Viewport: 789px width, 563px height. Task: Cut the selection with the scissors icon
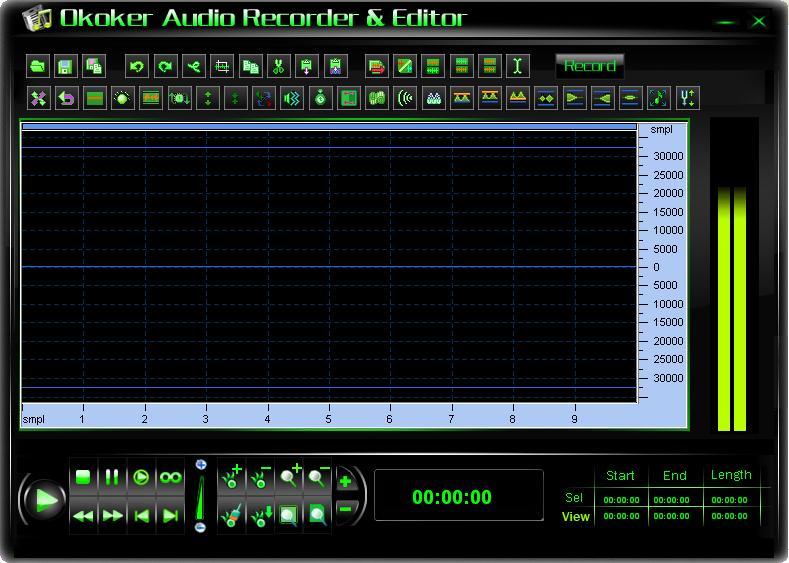(279, 66)
